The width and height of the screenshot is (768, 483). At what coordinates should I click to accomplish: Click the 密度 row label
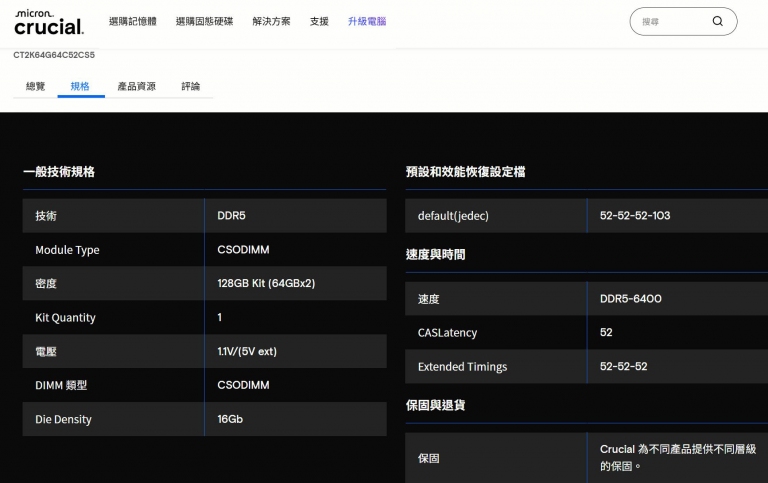coord(46,284)
